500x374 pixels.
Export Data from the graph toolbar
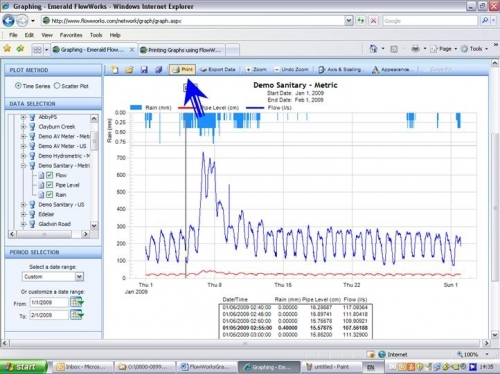point(218,70)
